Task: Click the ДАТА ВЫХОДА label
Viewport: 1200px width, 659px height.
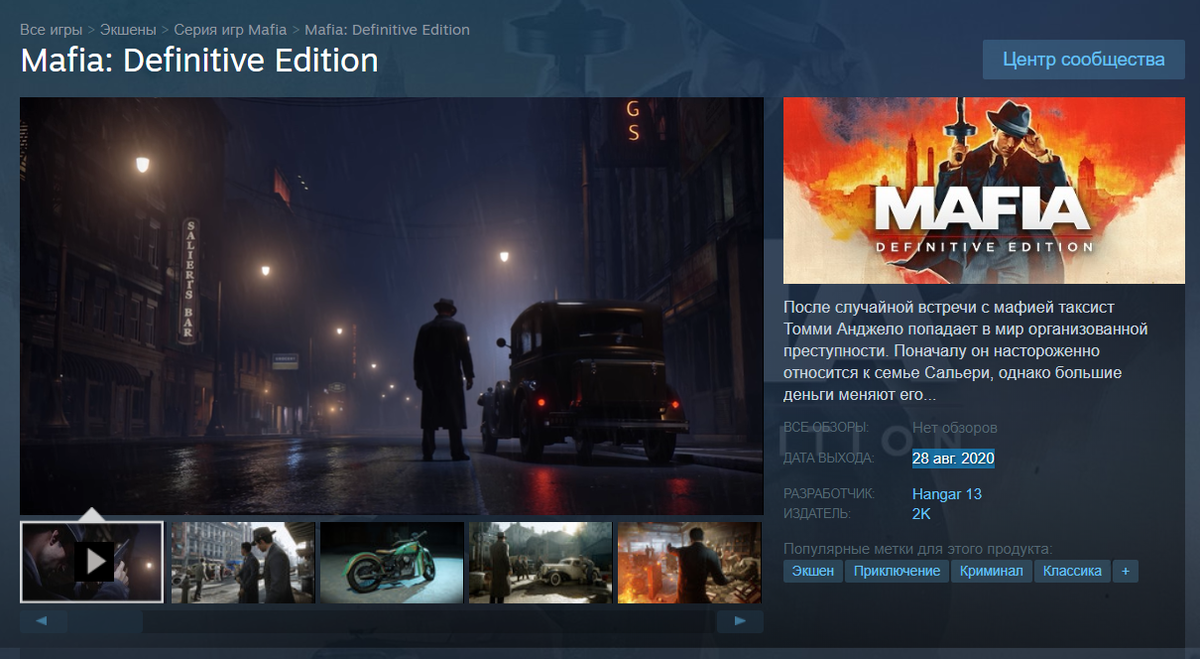Action: coord(828,458)
